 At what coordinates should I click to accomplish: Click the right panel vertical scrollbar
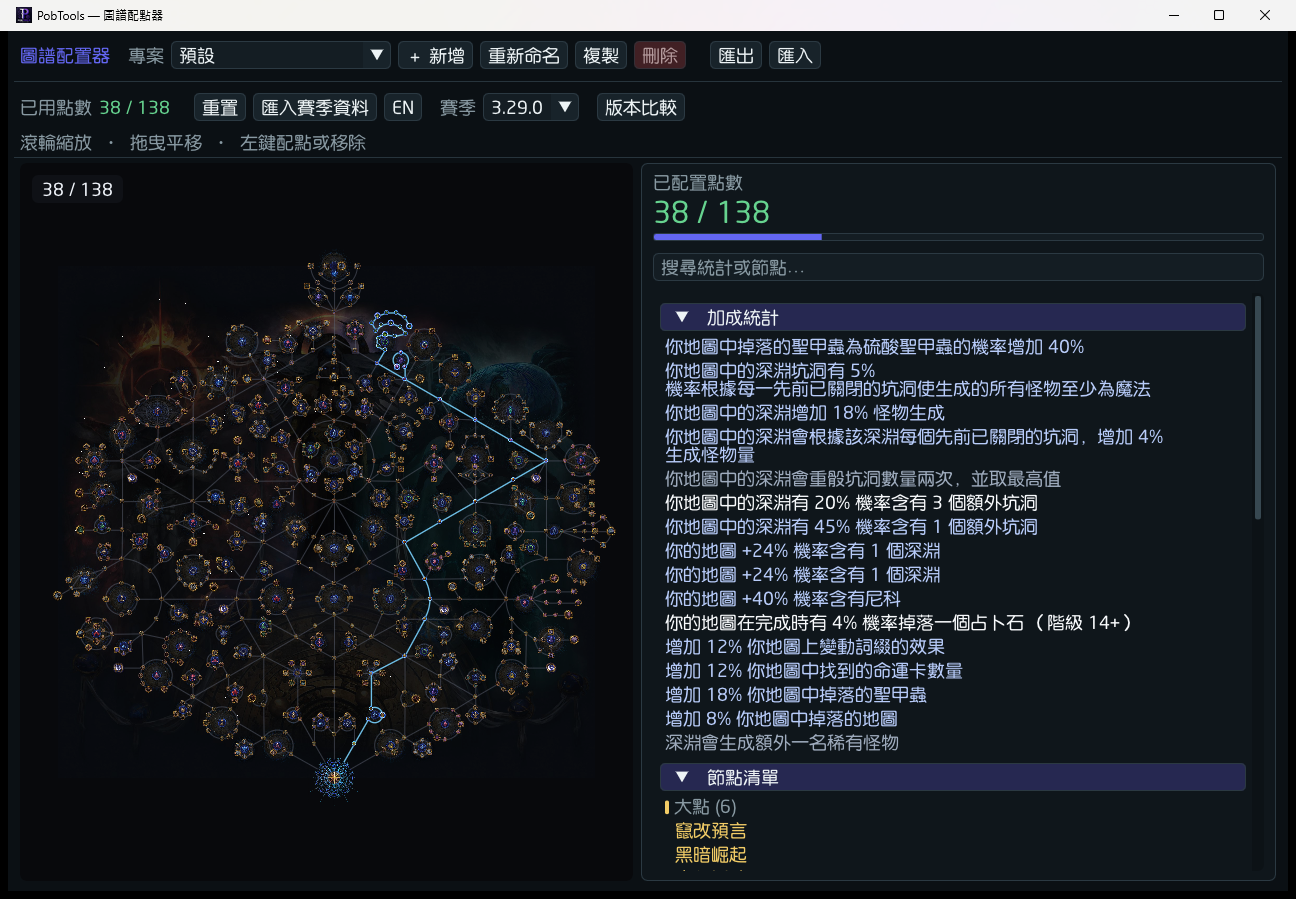tap(1258, 407)
